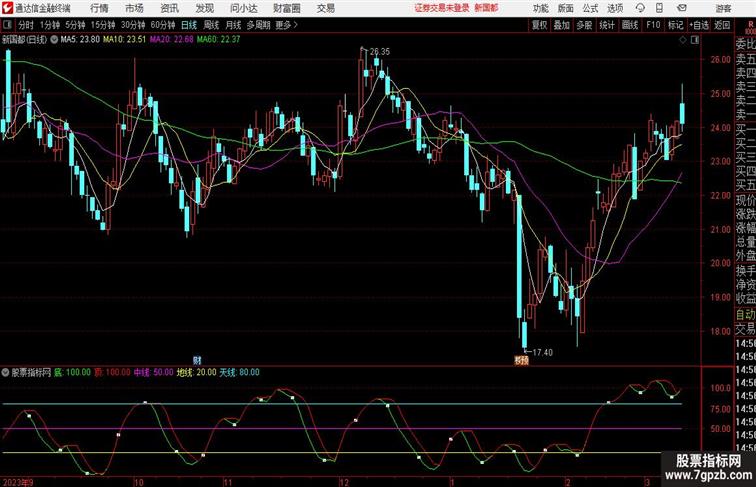Click the 统计 button
This screenshot has width=756, height=487.
(x=607, y=25)
